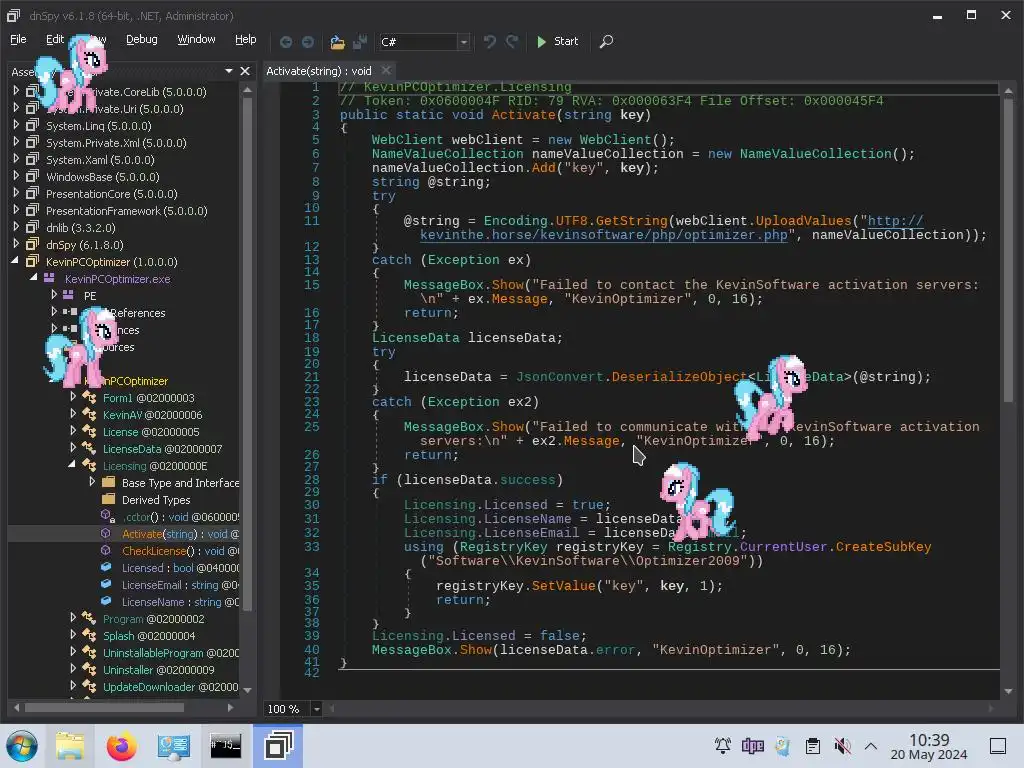Image resolution: width=1024 pixels, height=768 pixels.
Task: Click assembly tree vertical scrollbar thumb
Action: point(247,353)
